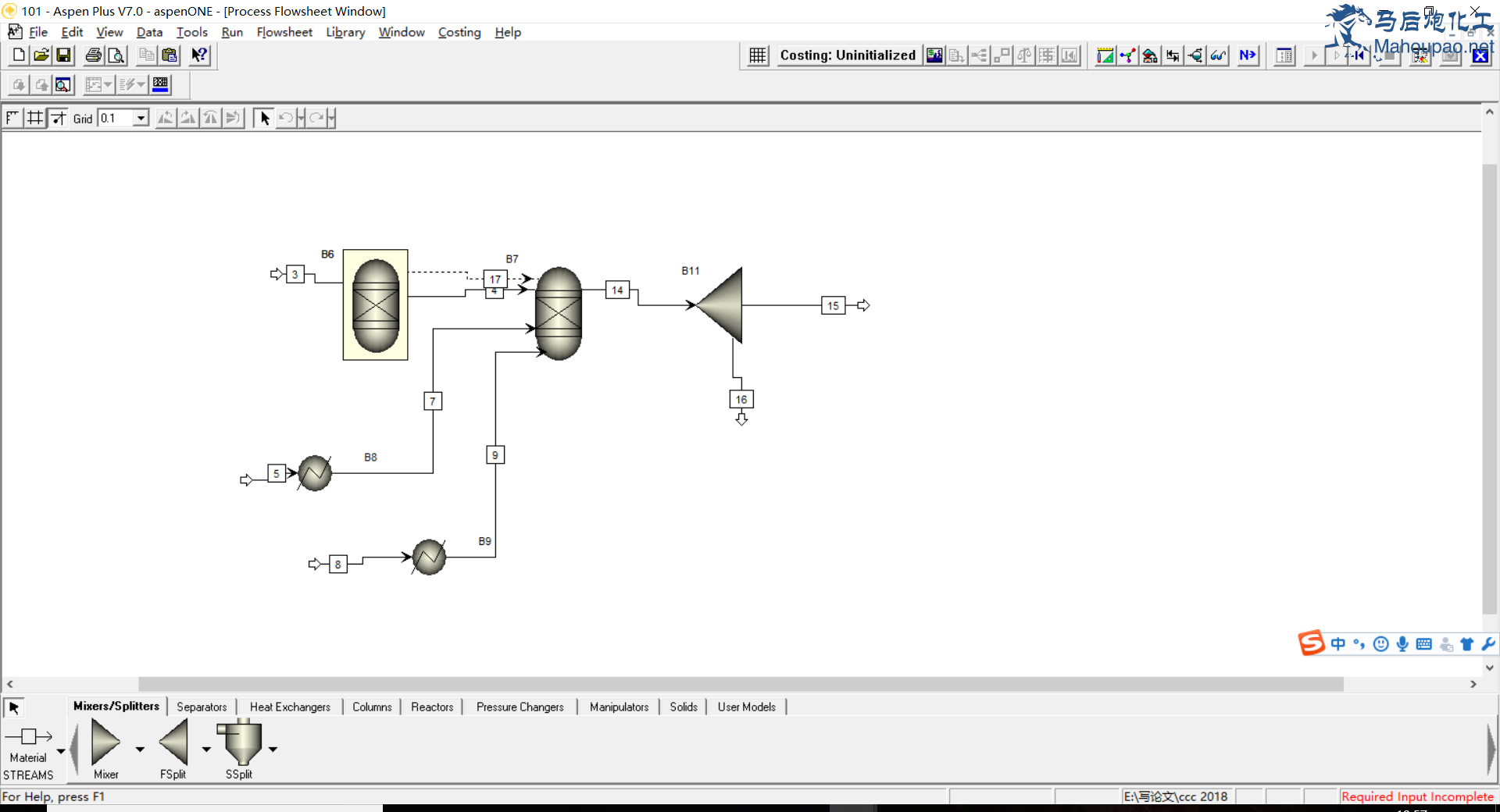
Task: Open the run Control Panel table icon
Action: (x=1284, y=55)
